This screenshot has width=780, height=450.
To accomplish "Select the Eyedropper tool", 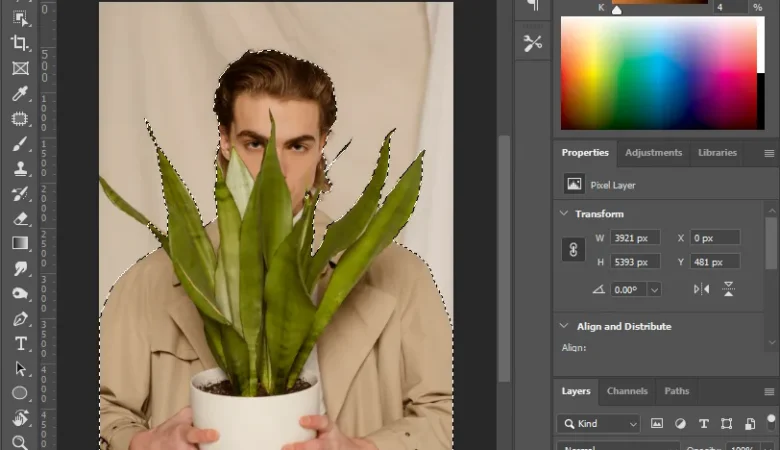I will pos(20,93).
